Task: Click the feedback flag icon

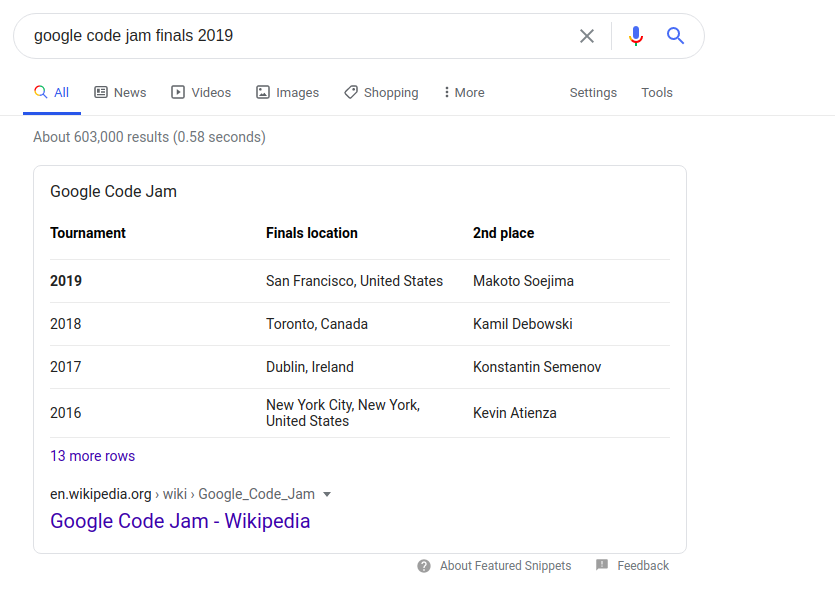Action: click(x=602, y=564)
